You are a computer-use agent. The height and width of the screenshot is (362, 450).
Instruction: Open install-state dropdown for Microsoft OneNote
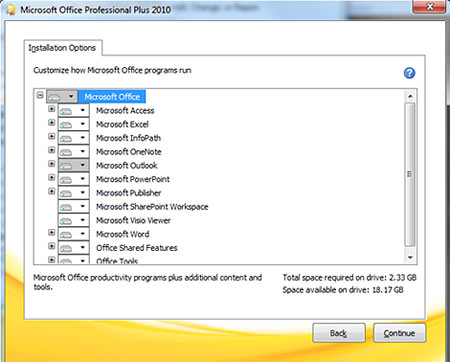pos(74,151)
